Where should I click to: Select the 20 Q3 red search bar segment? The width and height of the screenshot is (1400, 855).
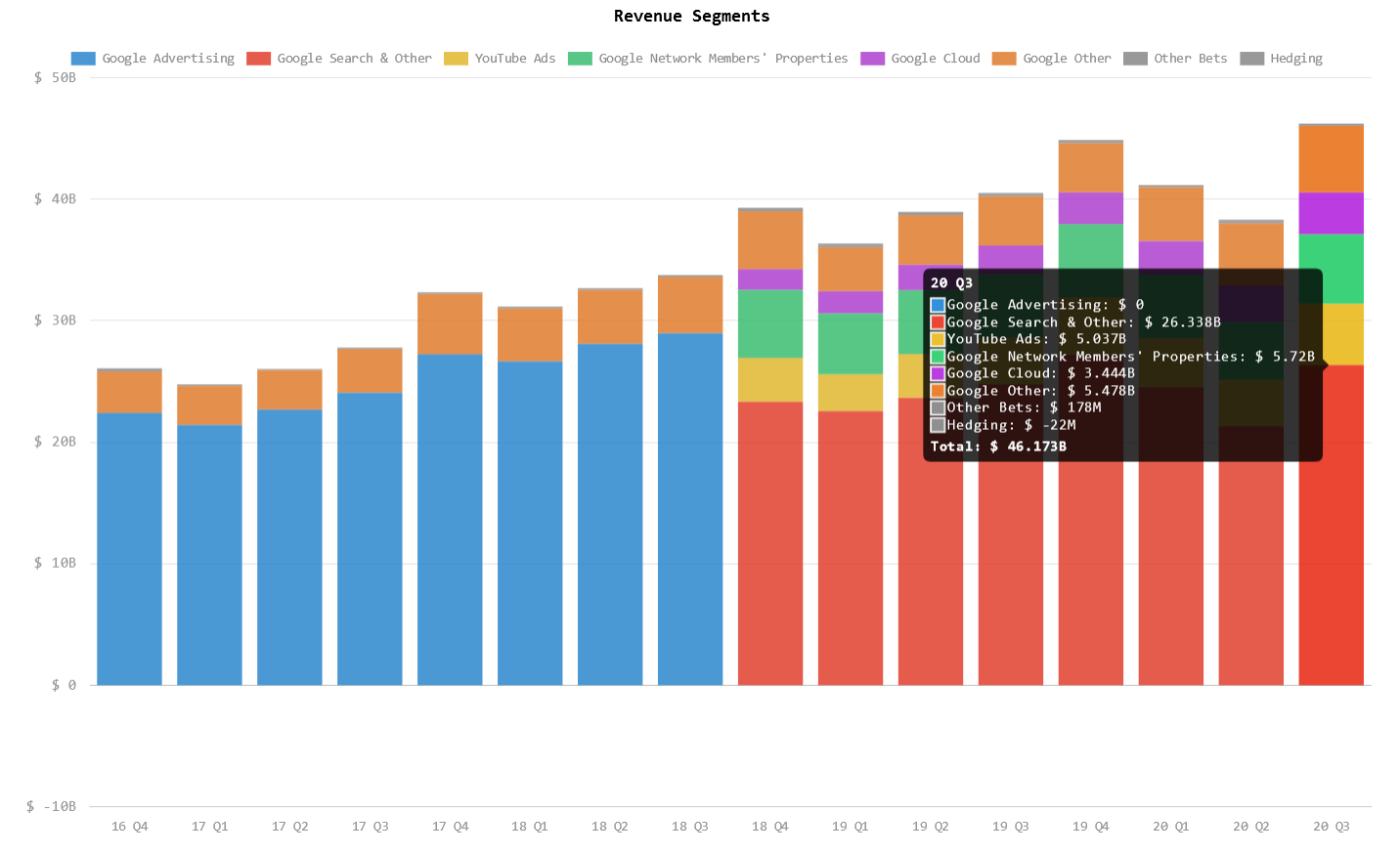tap(1331, 525)
